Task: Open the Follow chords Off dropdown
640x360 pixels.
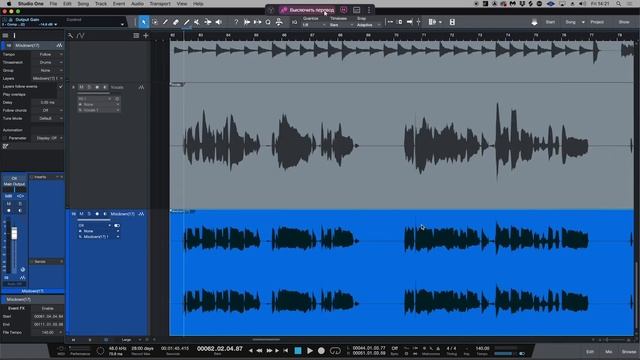Action: pyautogui.click(x=48, y=110)
